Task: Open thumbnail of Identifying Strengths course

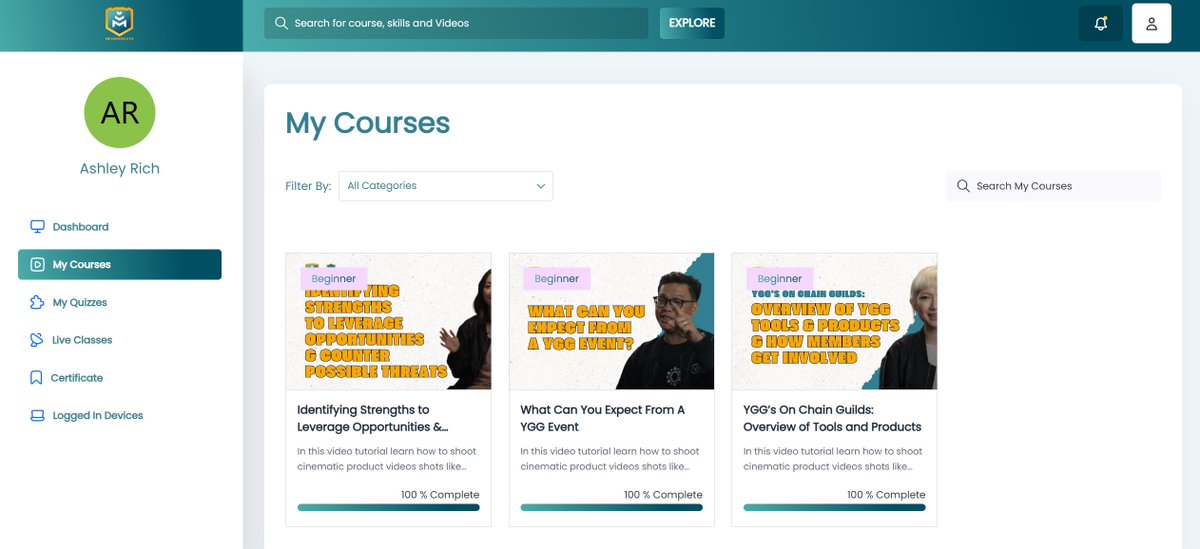Action: point(388,321)
